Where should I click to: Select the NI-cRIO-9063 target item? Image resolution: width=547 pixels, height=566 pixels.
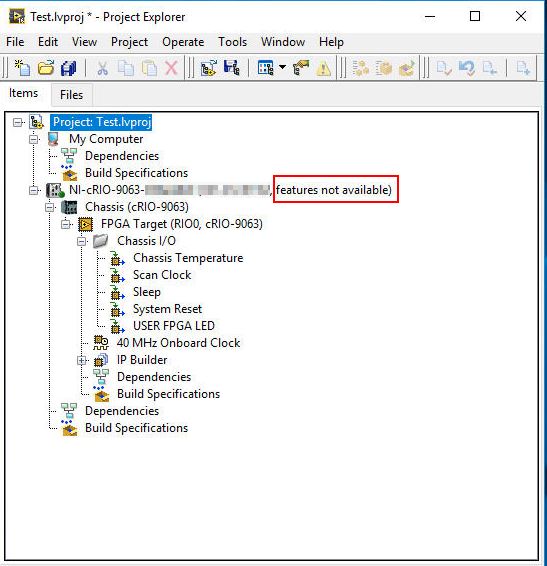[x=230, y=190]
